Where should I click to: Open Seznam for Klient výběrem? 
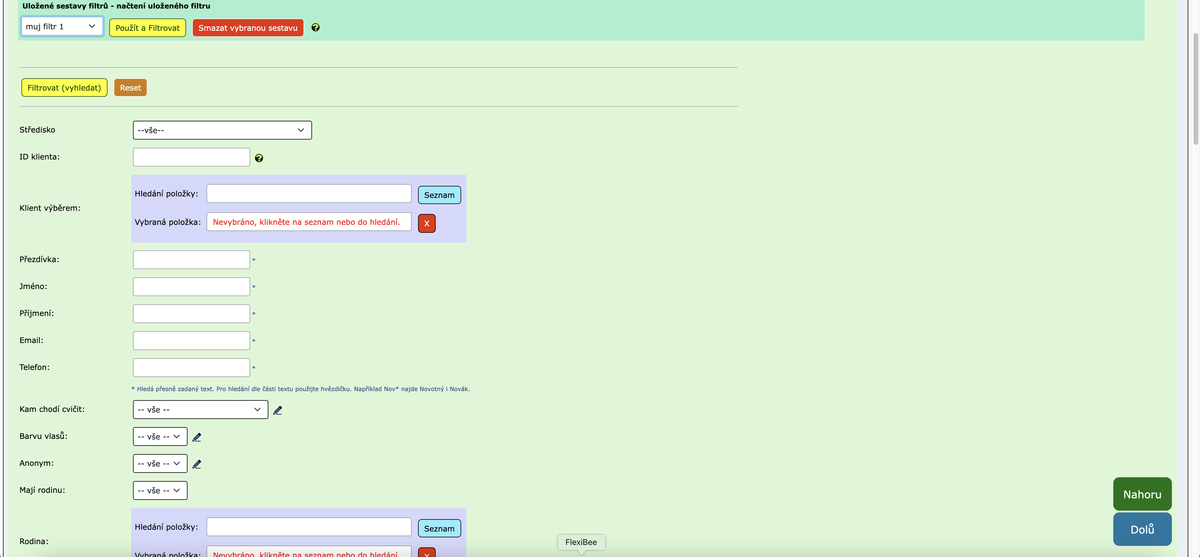coord(439,194)
